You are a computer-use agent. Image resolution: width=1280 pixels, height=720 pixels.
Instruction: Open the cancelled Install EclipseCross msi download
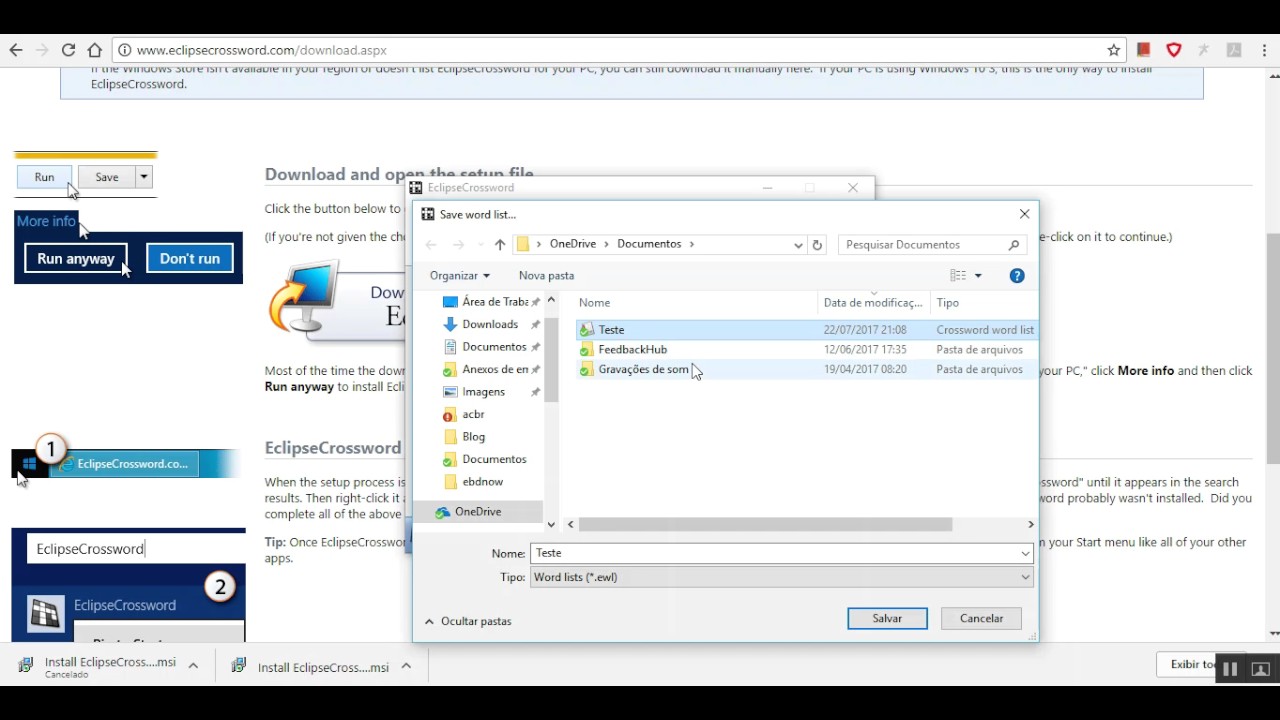pyautogui.click(x=98, y=667)
